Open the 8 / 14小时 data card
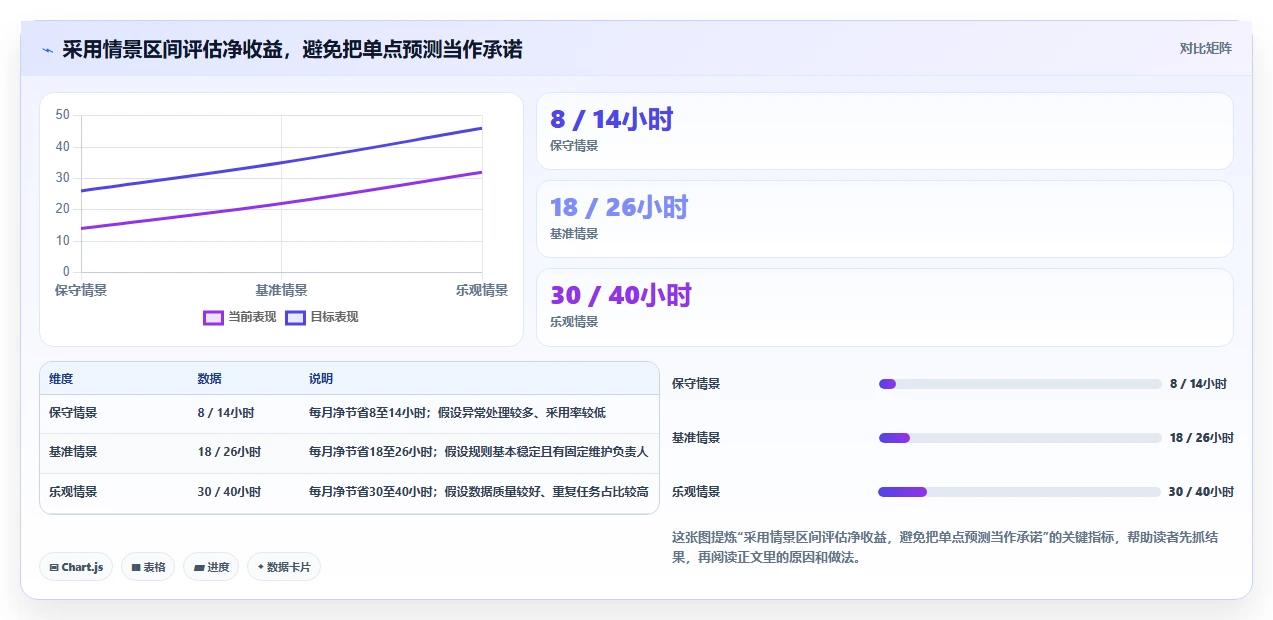 click(x=885, y=131)
